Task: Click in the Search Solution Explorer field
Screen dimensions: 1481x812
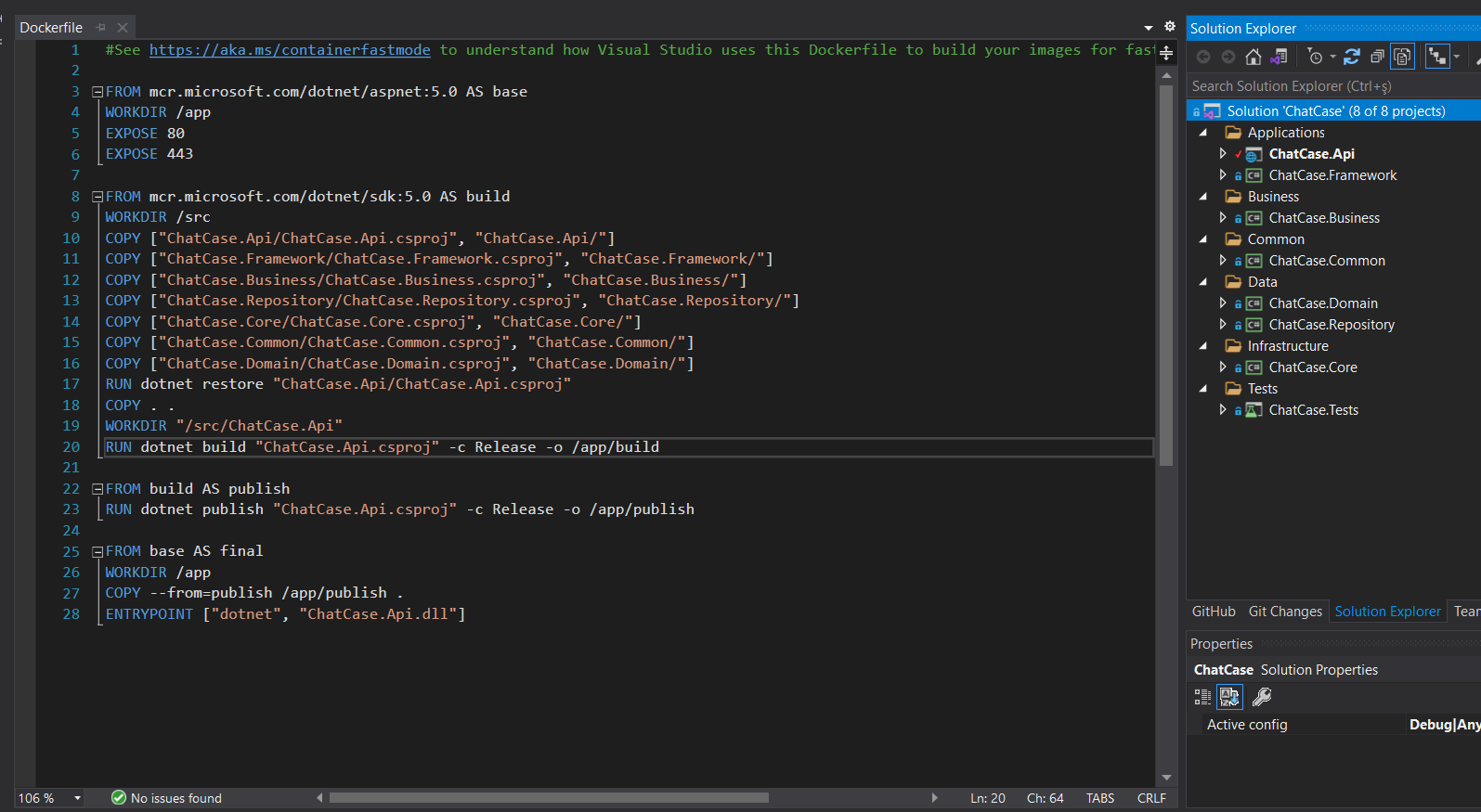Action: [x=1332, y=86]
